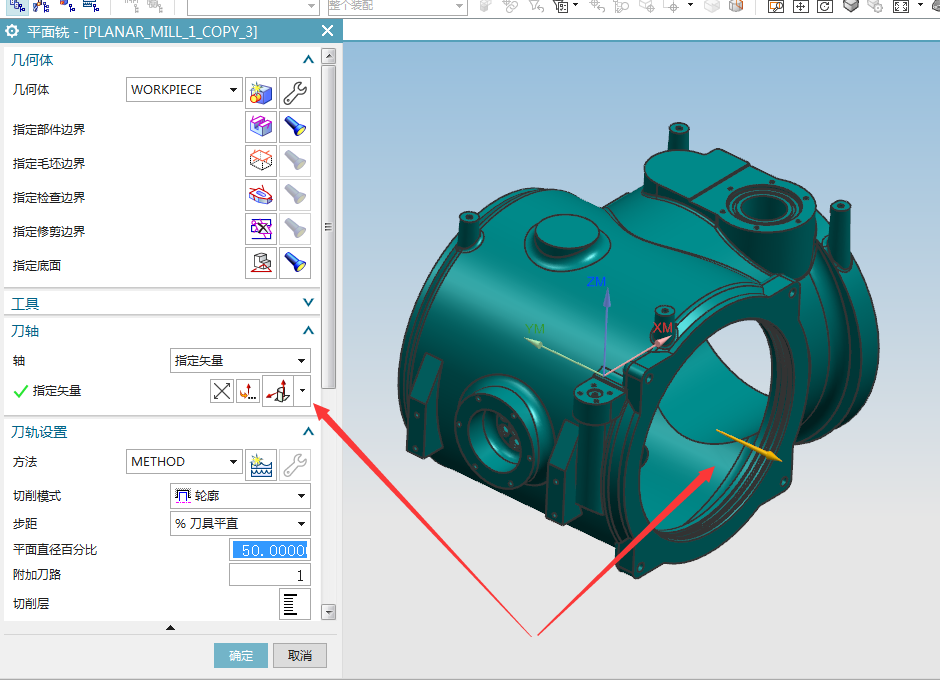Open the cut pattern dropdown showing 轮廓

240,496
